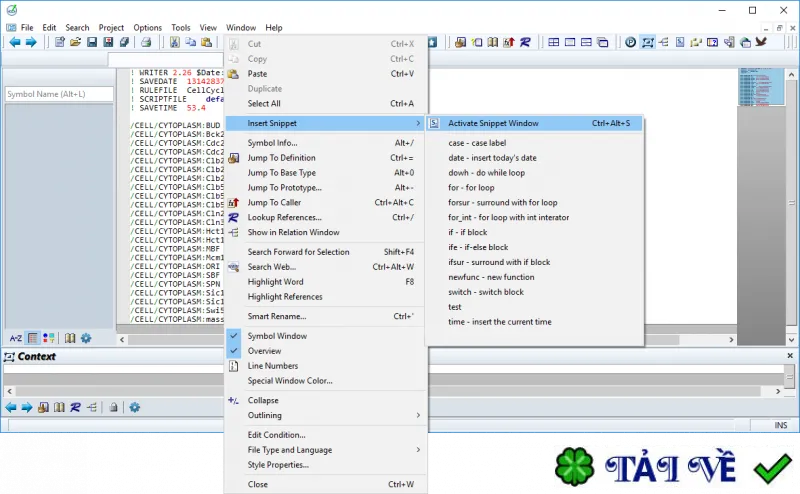Click the Go Back arrow toolbar icon

14,42
